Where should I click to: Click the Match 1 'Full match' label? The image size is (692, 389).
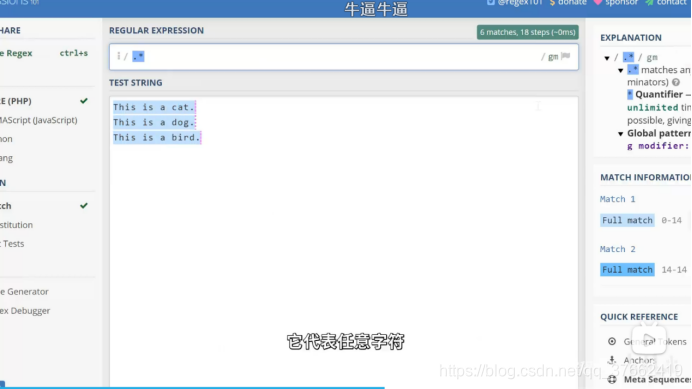click(x=627, y=220)
